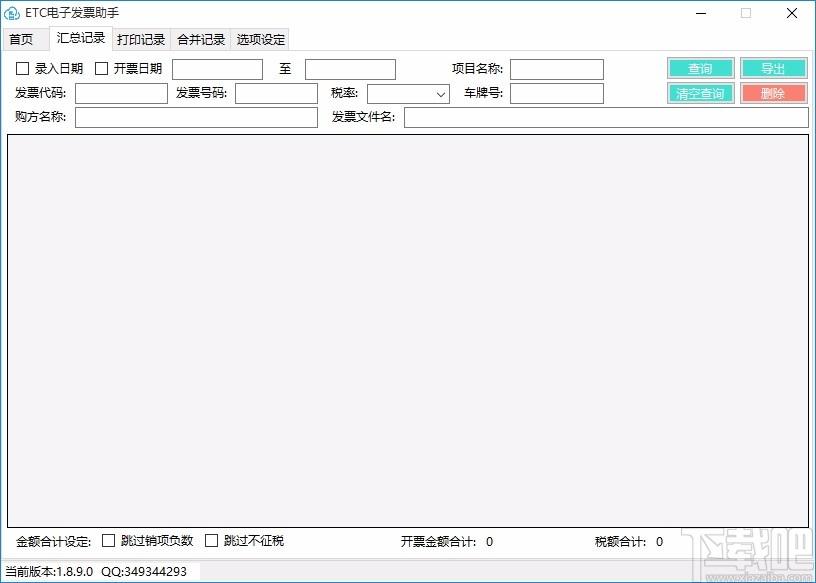
Task: Enable the 录入日期 checkbox
Action: pos(22,69)
